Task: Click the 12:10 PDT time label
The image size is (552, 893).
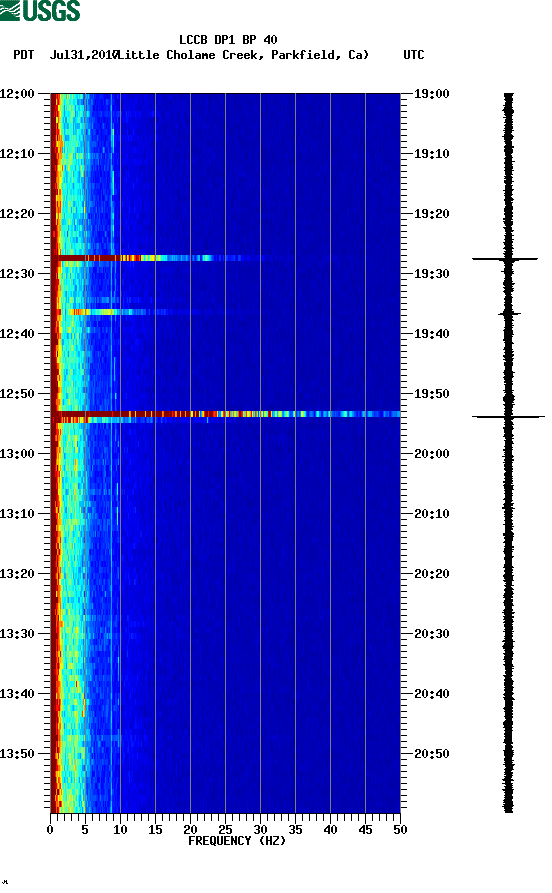Action: pos(17,154)
